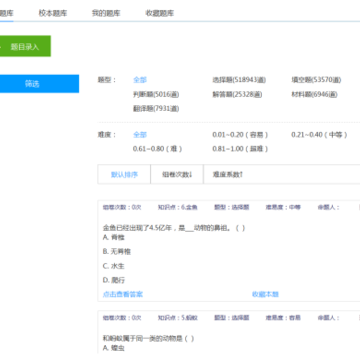Click 难易度：容易 in the second question header
360x360 pixels.
pyautogui.click(x=283, y=318)
